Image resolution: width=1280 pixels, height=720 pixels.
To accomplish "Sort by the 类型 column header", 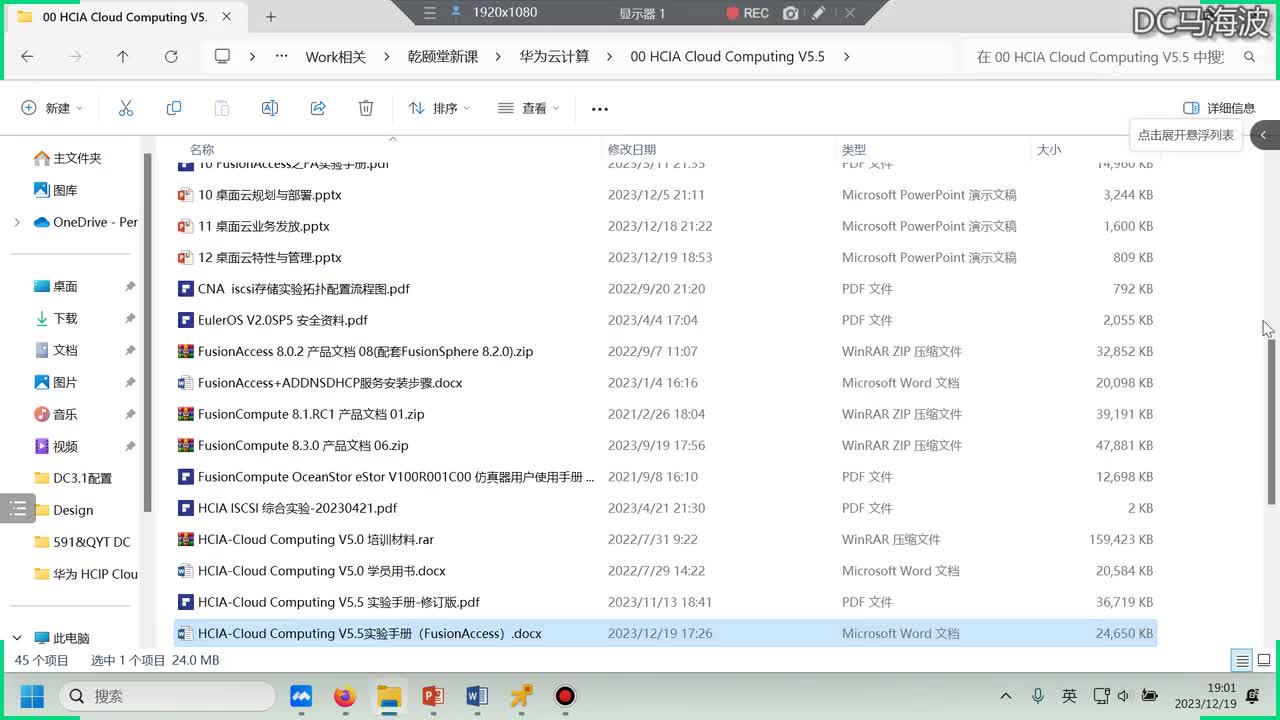I will [x=854, y=150].
